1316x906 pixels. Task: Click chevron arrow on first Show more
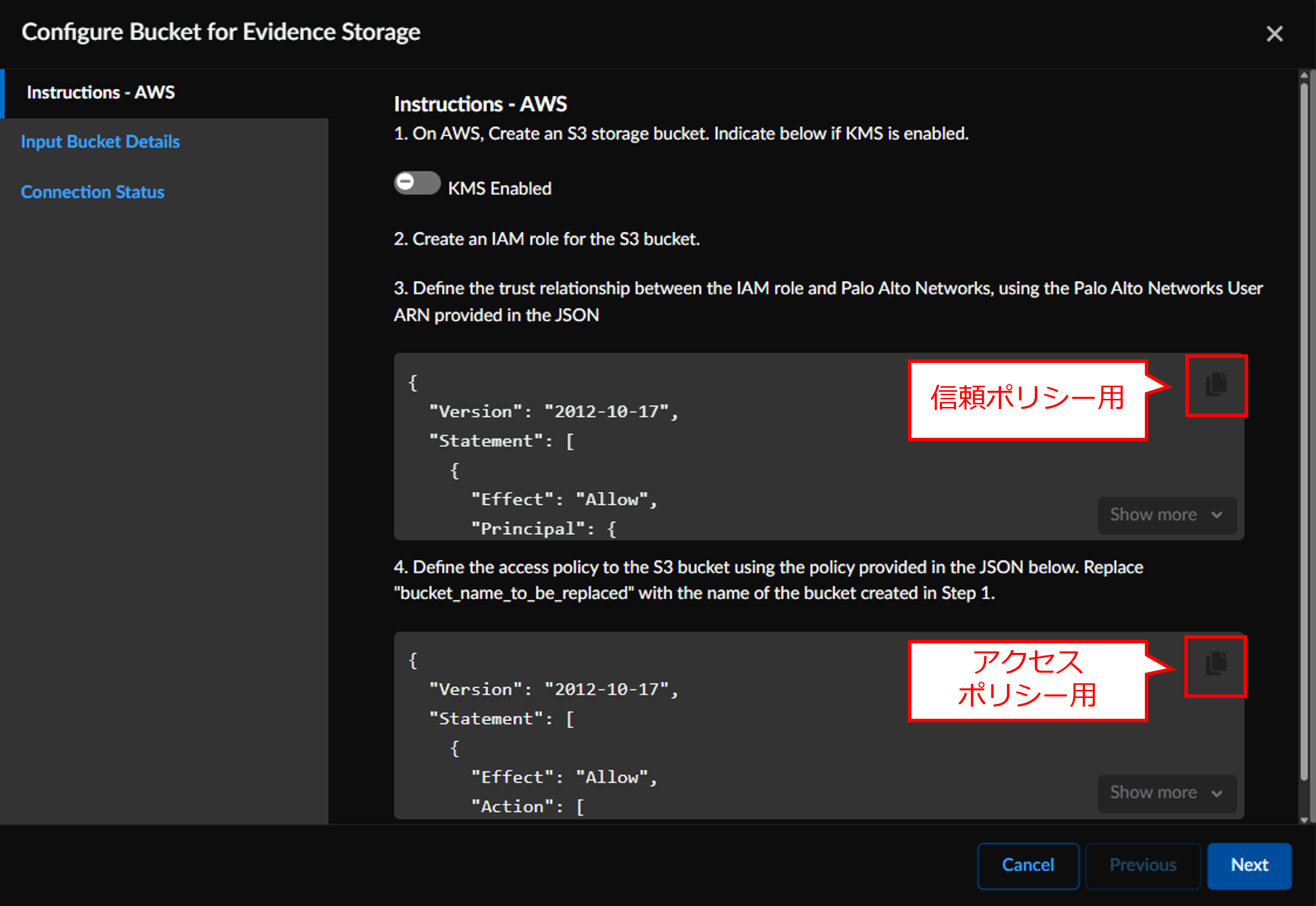coord(1217,515)
